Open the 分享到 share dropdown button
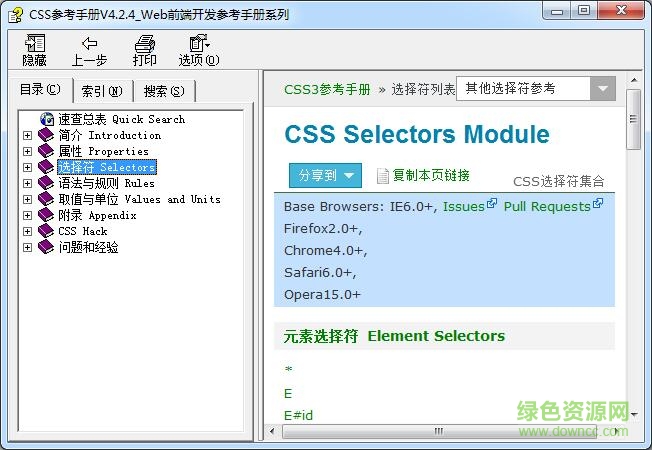Screen dimensions: 652x450 [325, 176]
